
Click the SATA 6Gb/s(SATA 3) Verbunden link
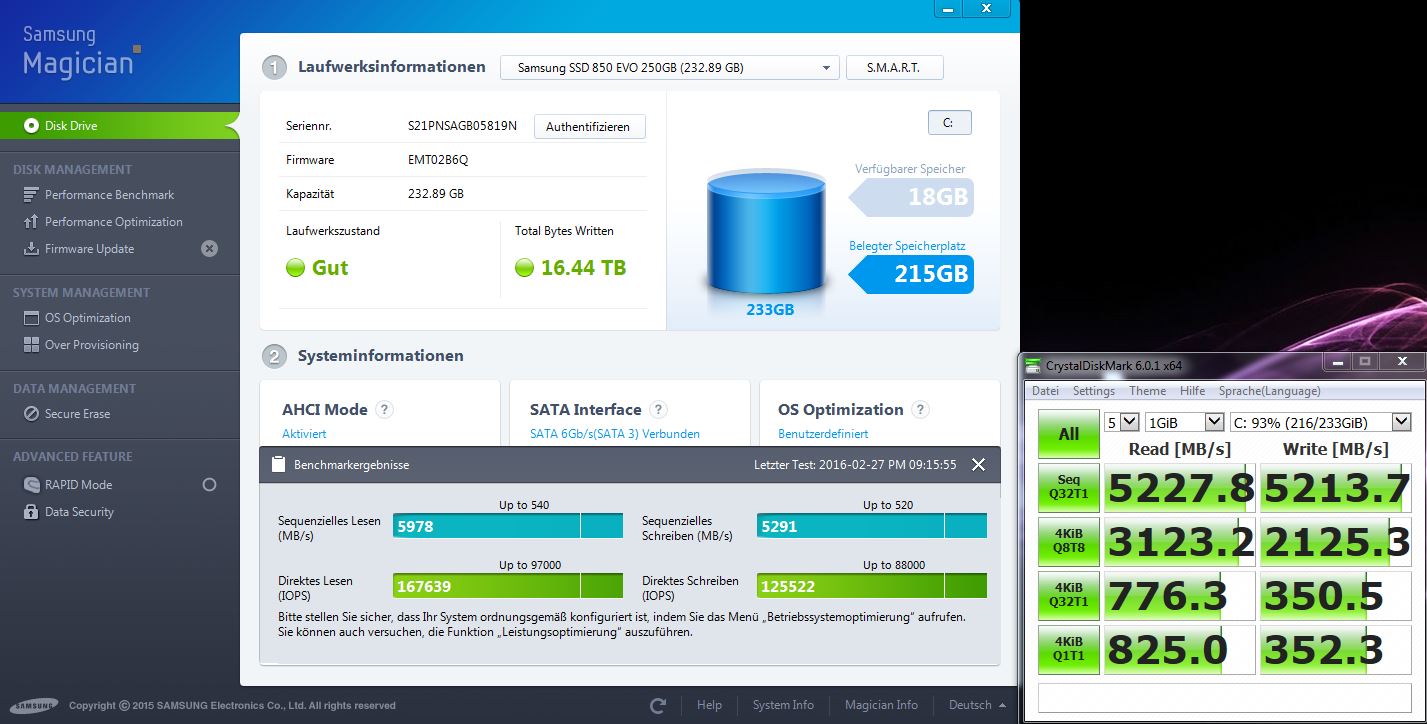click(615, 434)
